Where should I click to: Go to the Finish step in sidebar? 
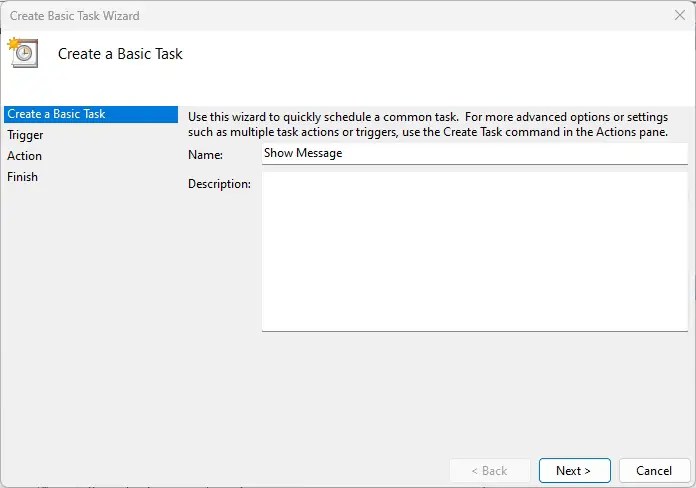(23, 177)
